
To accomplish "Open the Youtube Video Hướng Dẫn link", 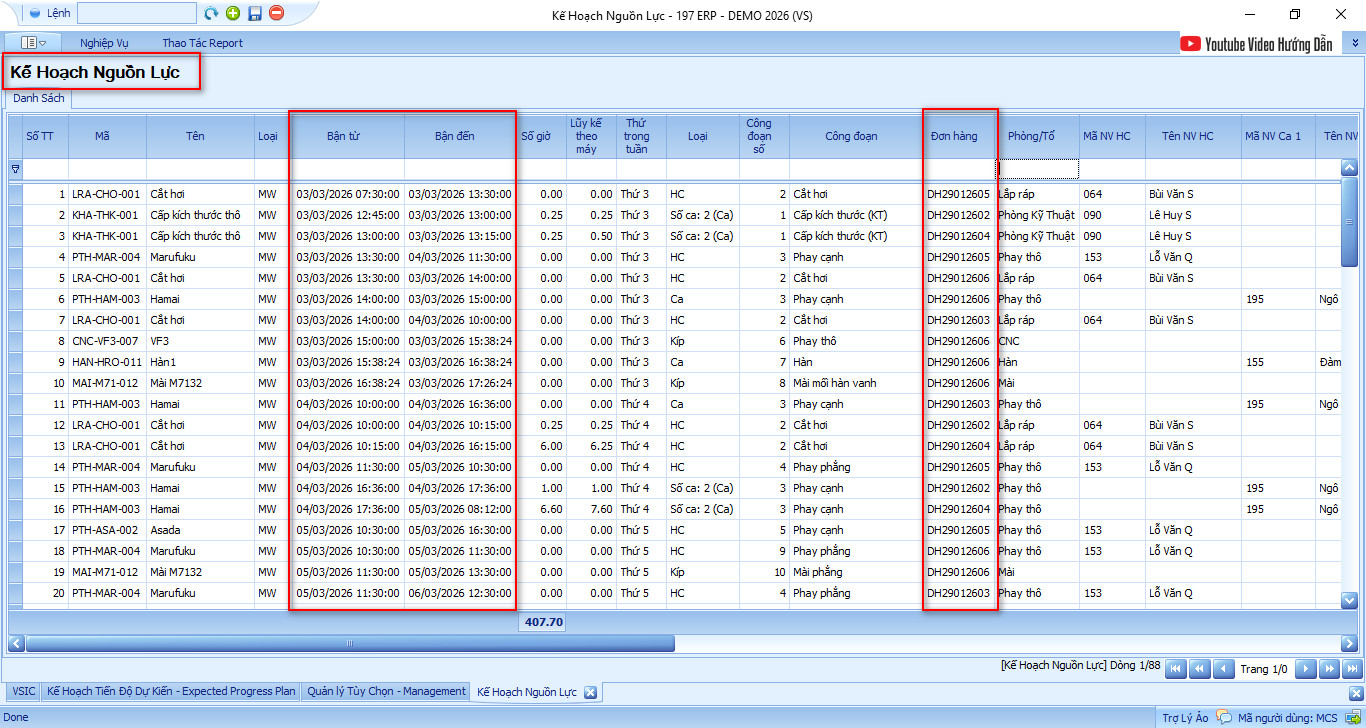I will click(1257, 44).
